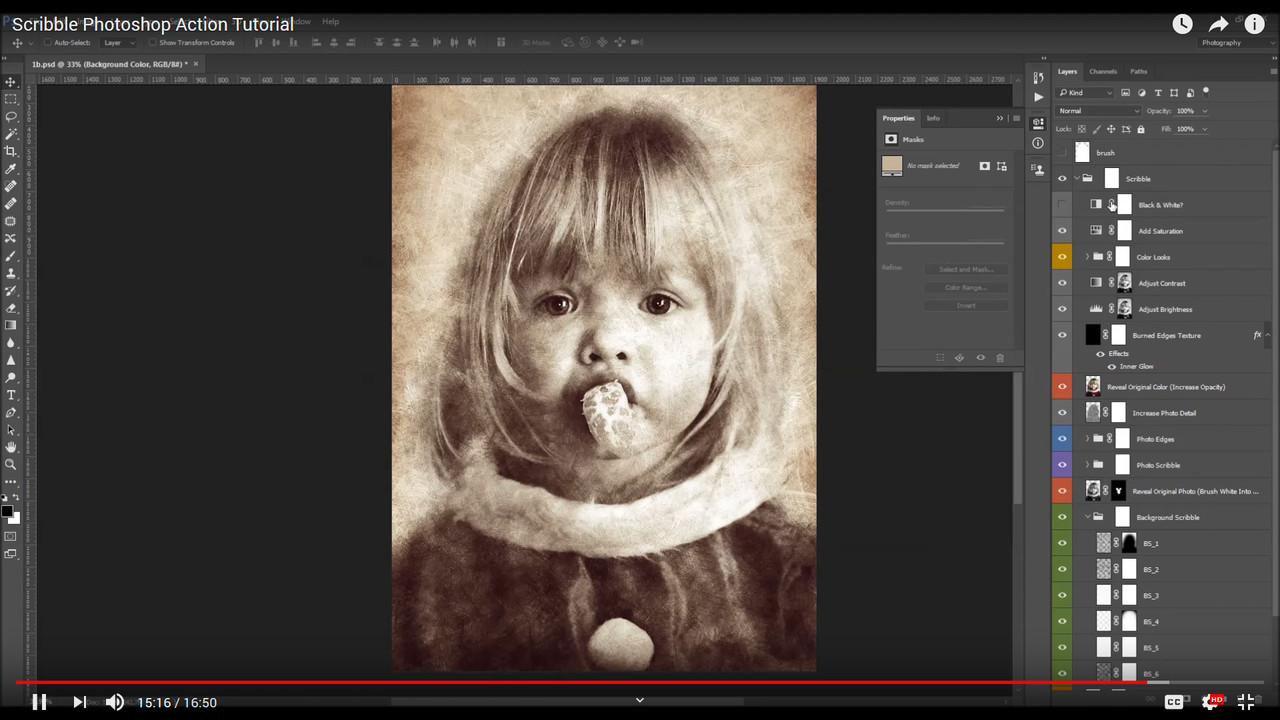Click the Select and Mask button
The height and width of the screenshot is (720, 1280).
point(964,268)
